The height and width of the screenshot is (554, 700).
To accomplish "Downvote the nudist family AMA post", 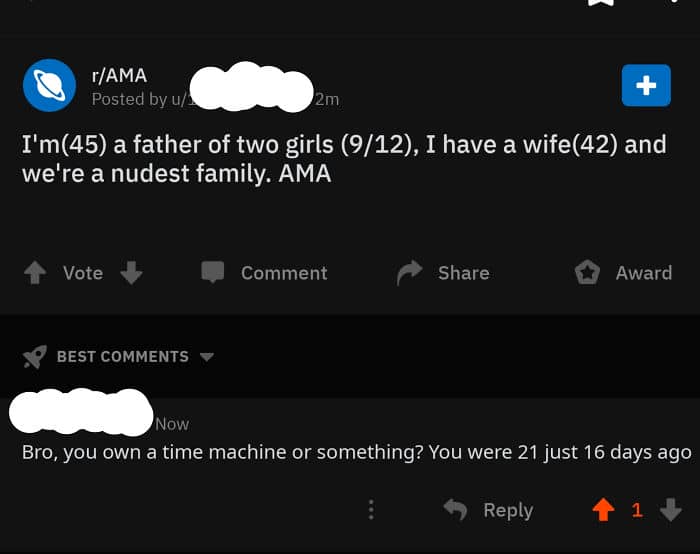I will (x=131, y=273).
